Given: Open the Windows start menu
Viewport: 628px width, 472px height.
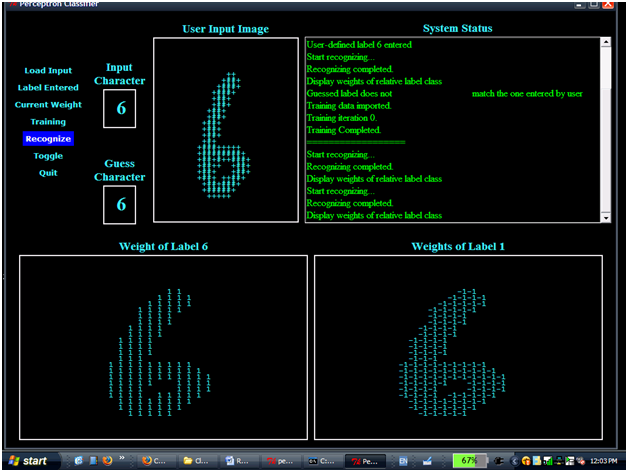Looking at the screenshot, I should tap(30, 461).
